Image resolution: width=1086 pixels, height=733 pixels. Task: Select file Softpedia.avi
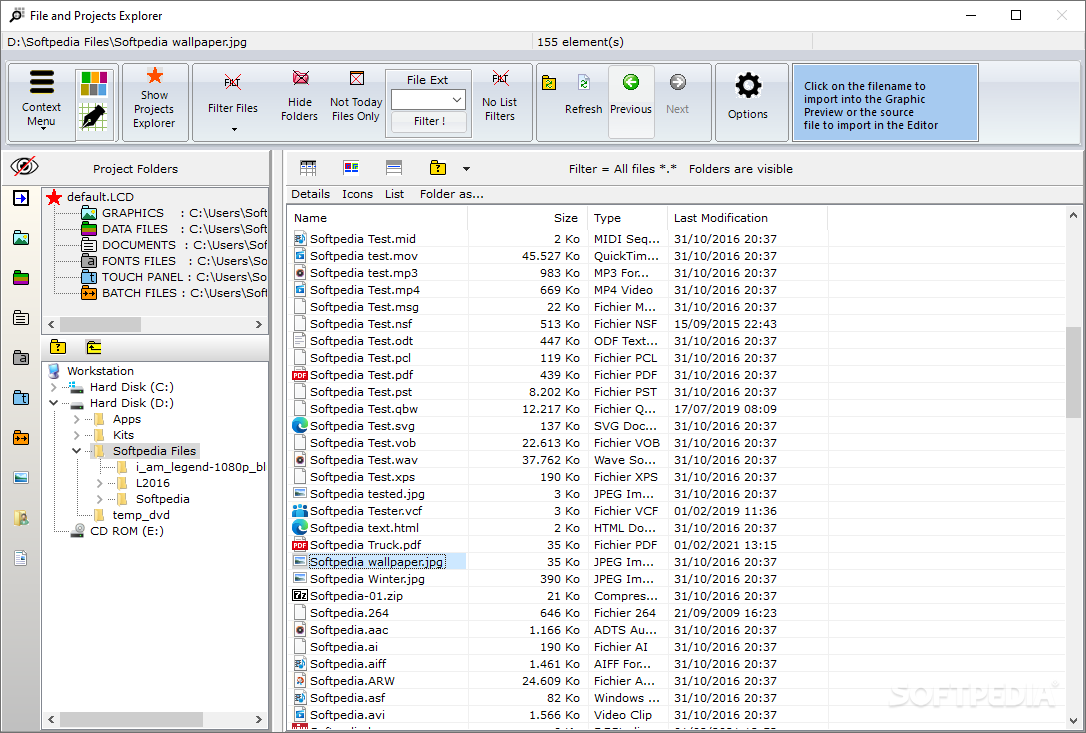(347, 715)
